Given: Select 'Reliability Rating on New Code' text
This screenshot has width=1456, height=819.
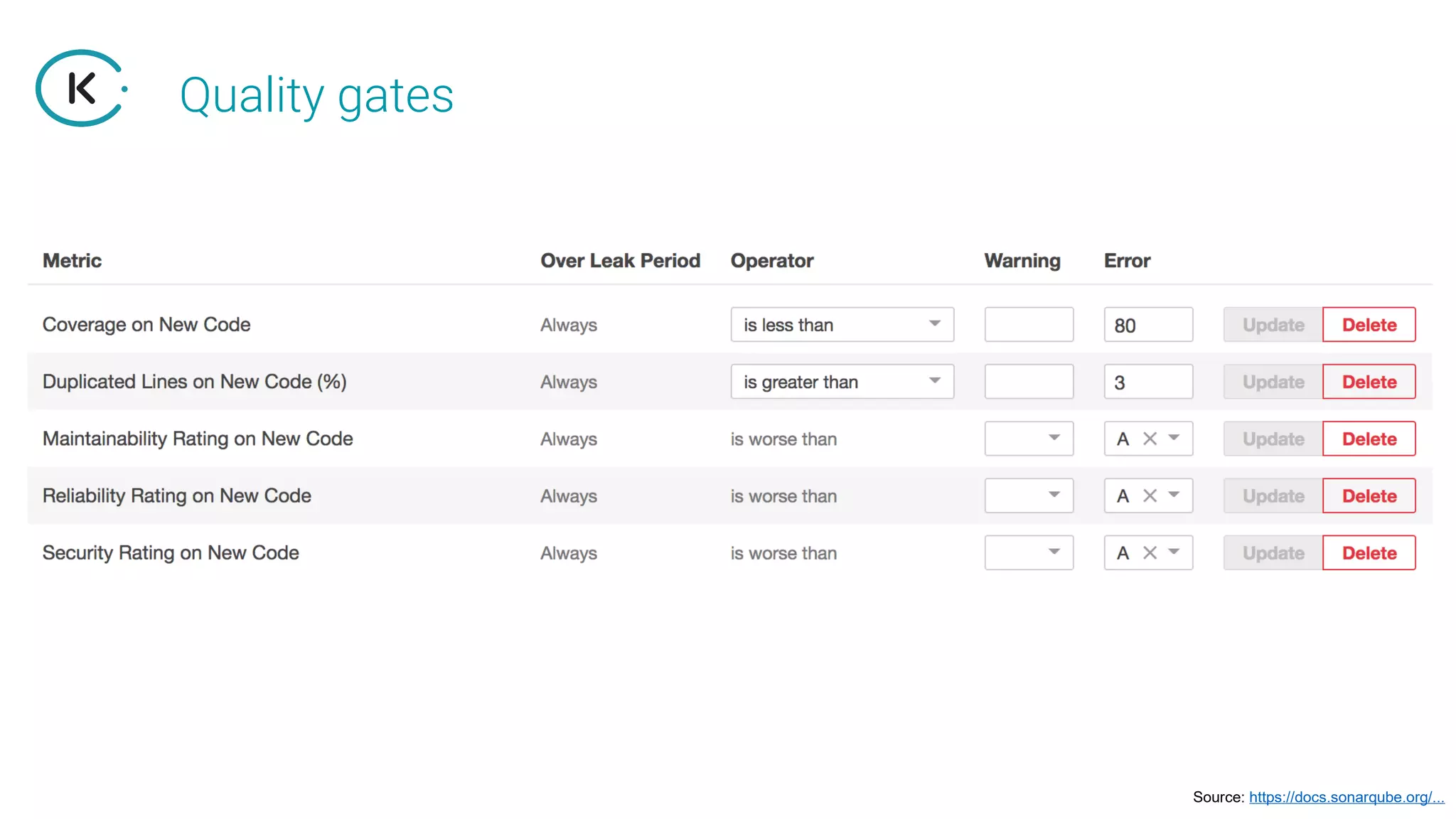Looking at the screenshot, I should pos(177,496).
